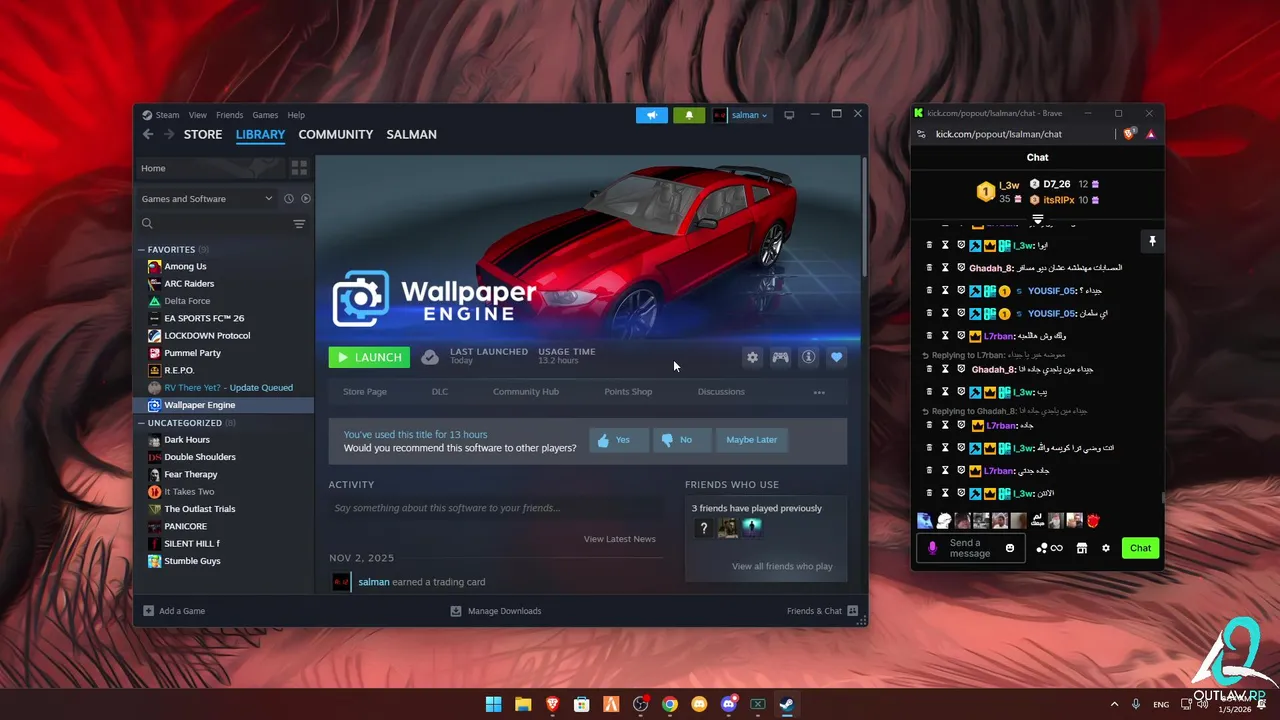
Task: Go back with Steam back arrow
Action: point(148,134)
